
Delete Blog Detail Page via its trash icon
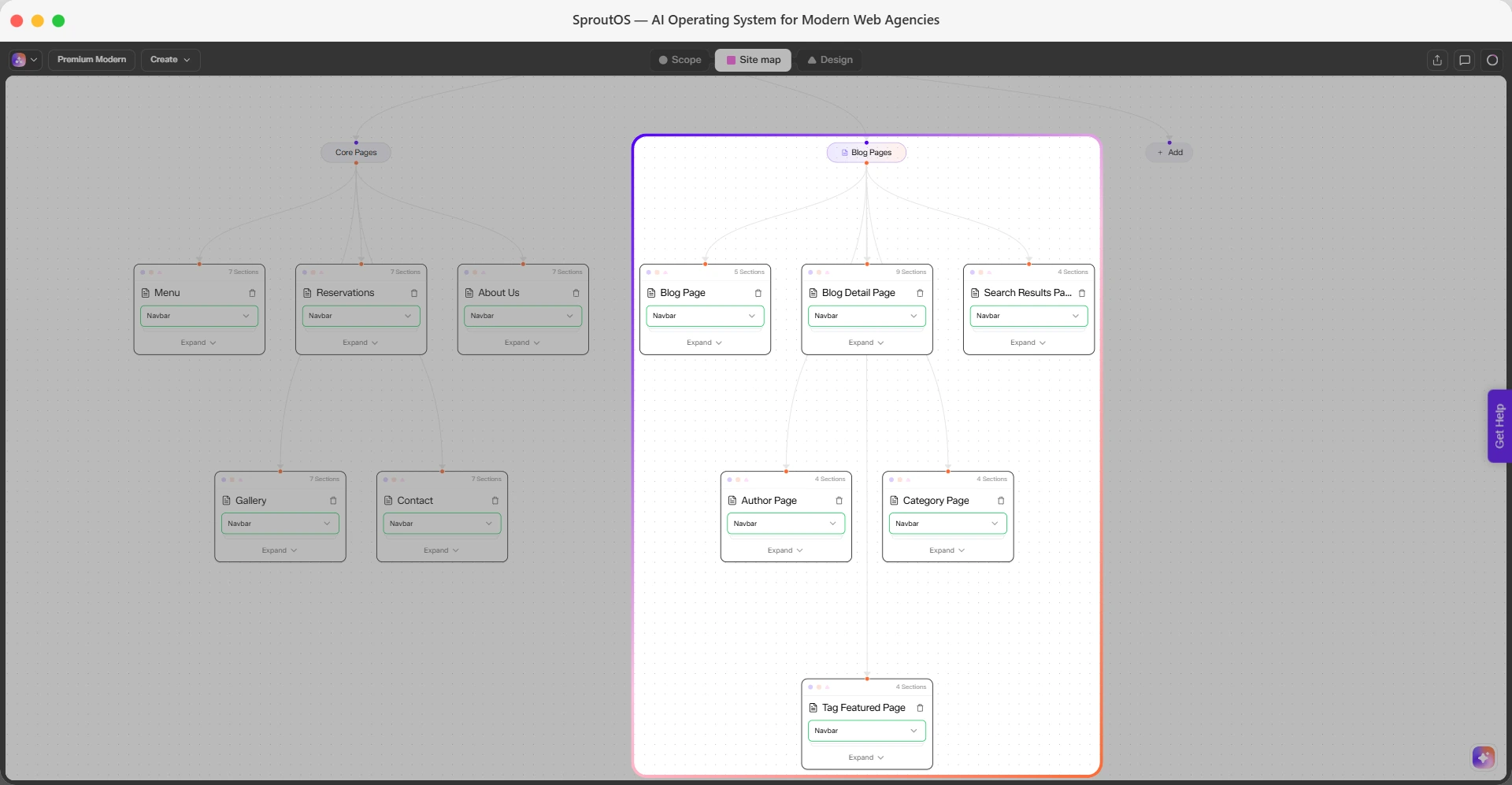pos(920,293)
